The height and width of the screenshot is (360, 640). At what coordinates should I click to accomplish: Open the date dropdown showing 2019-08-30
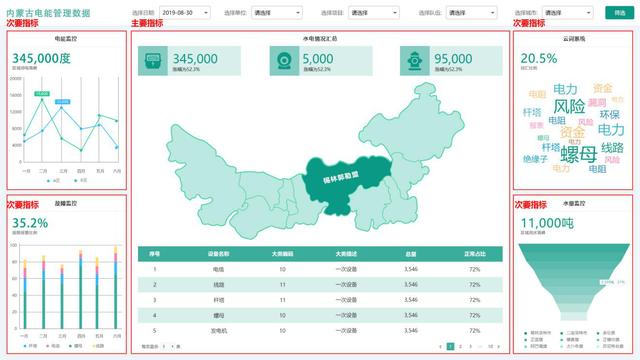click(185, 13)
